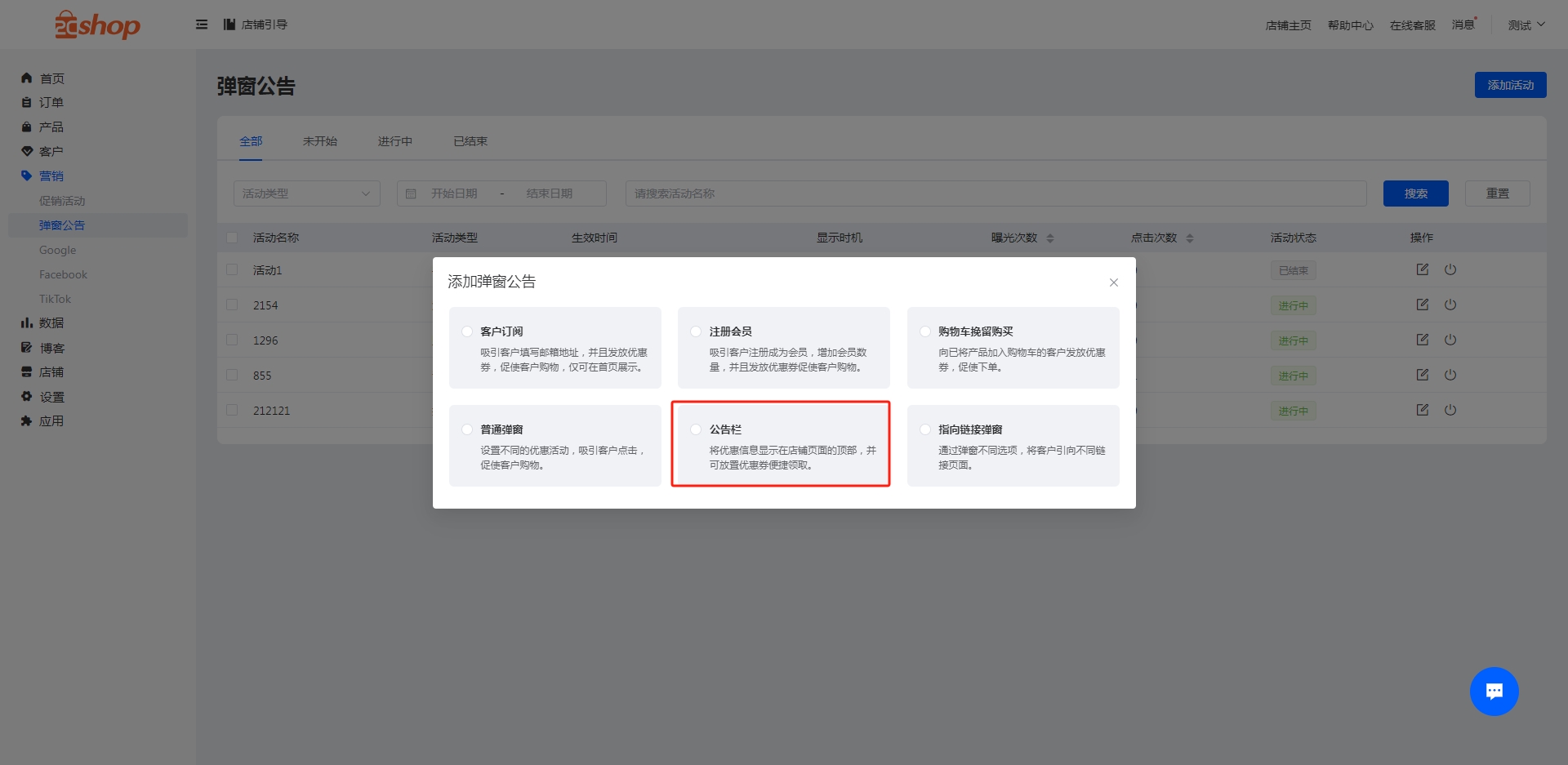Open 促销活动 in the sidebar menu

click(62, 201)
